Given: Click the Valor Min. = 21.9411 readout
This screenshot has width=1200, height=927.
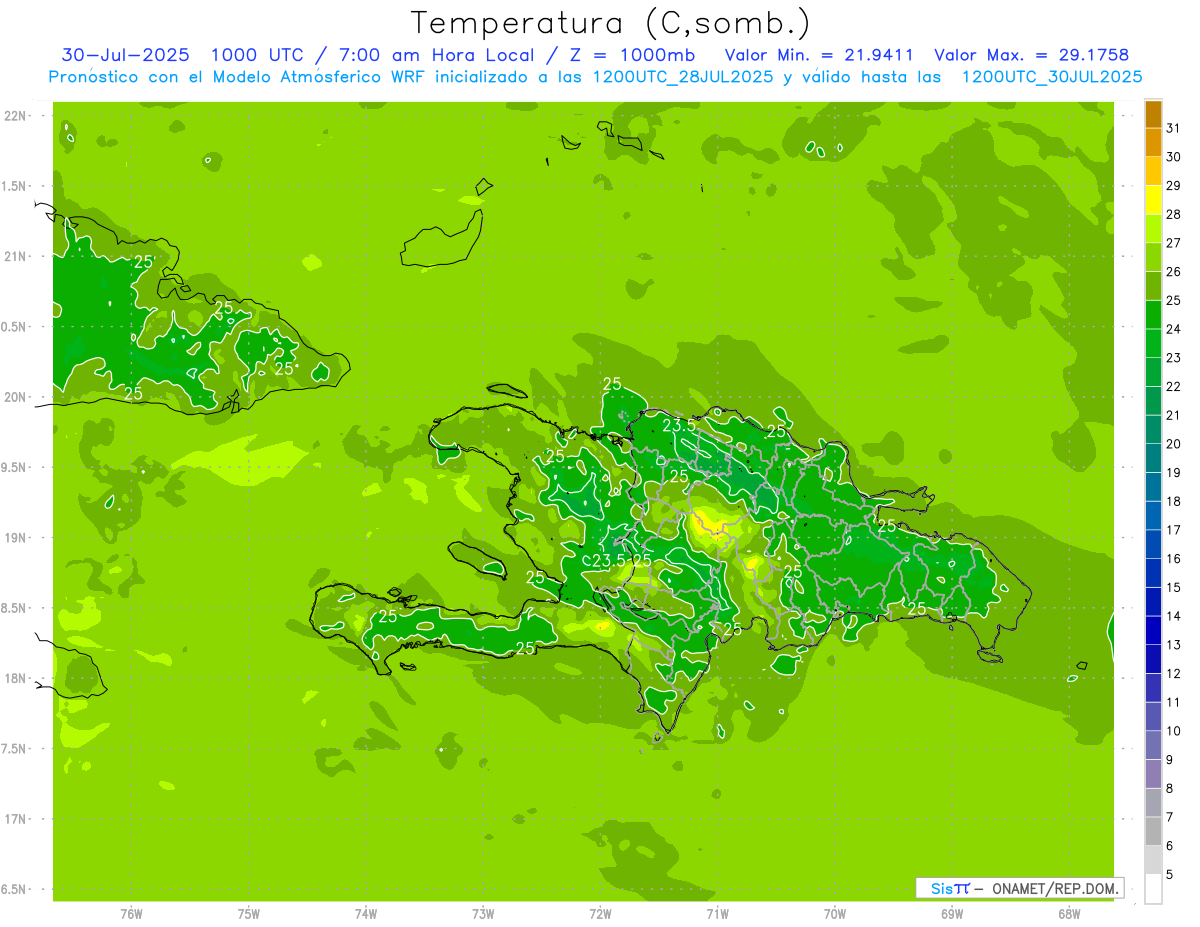Looking at the screenshot, I should click(819, 55).
